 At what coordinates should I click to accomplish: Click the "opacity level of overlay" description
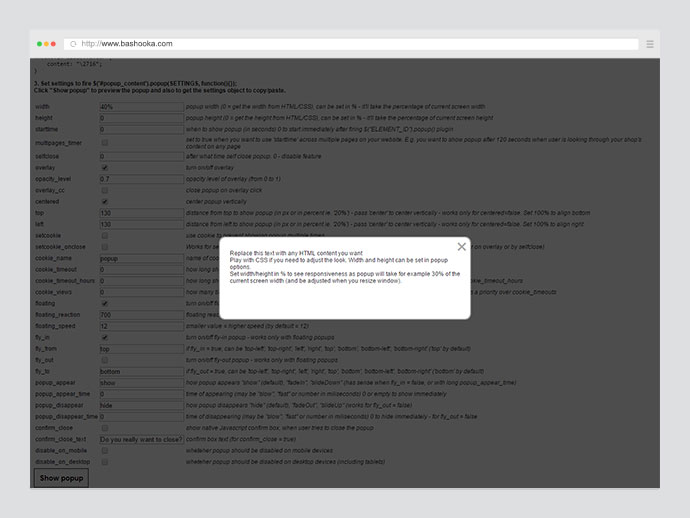pyautogui.click(x=233, y=179)
